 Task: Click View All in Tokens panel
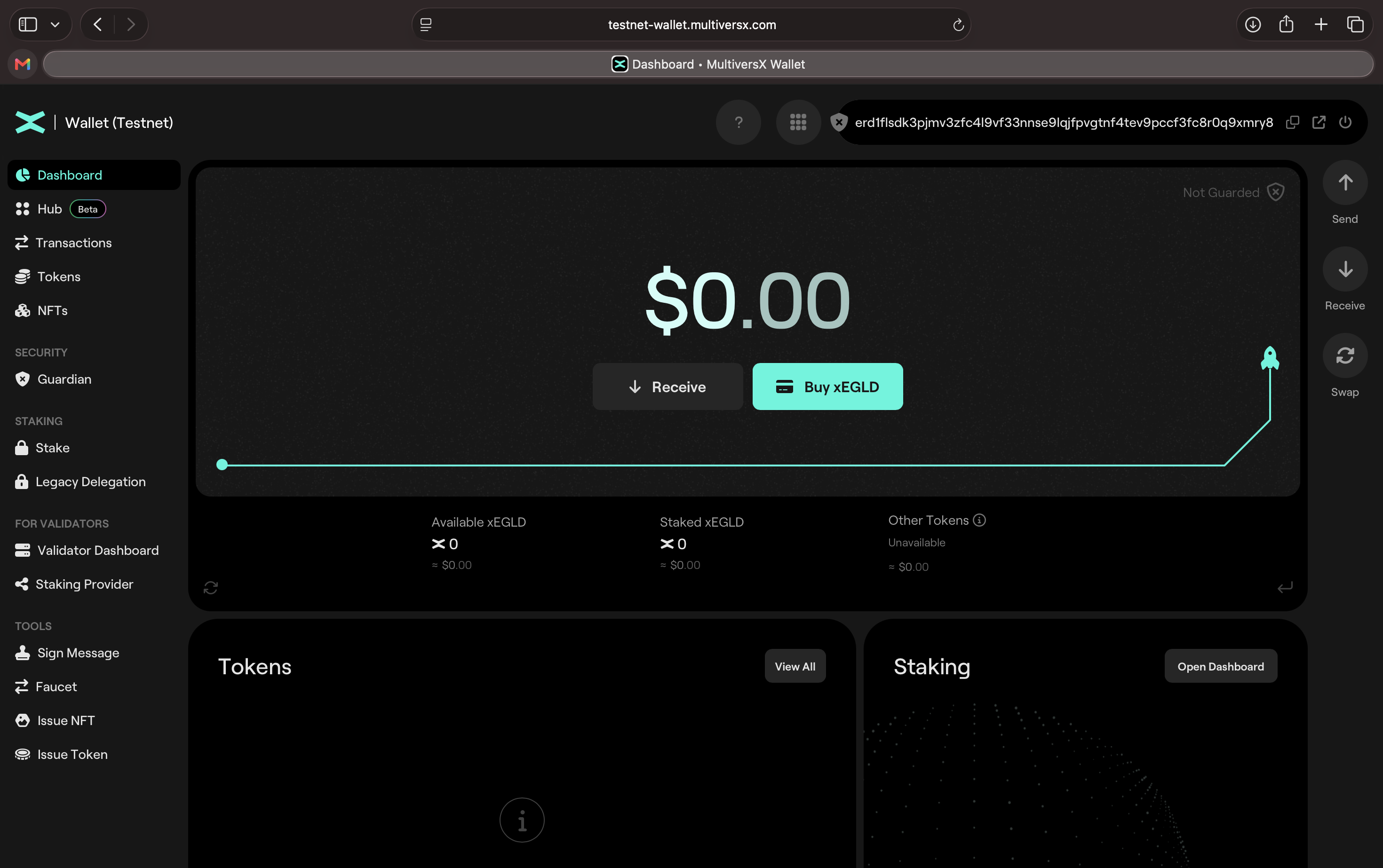coord(795,666)
